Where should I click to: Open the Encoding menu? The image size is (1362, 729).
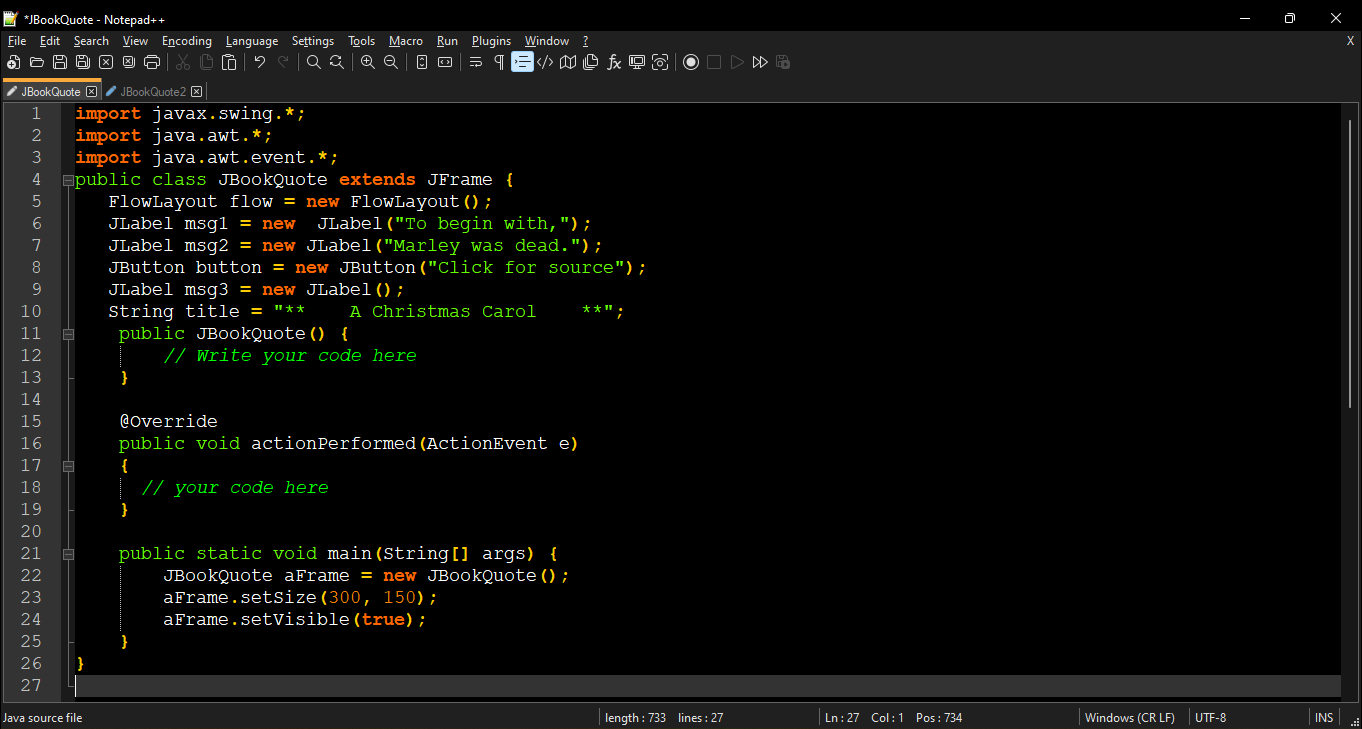click(x=187, y=41)
